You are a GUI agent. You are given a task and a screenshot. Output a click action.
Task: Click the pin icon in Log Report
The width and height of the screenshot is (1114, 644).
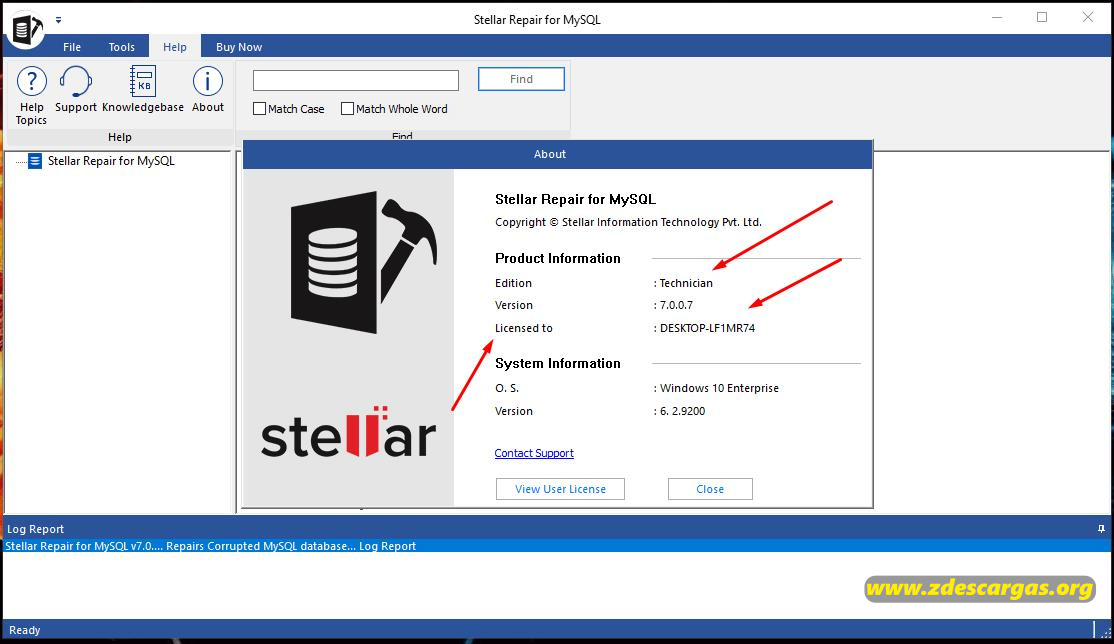click(1101, 529)
